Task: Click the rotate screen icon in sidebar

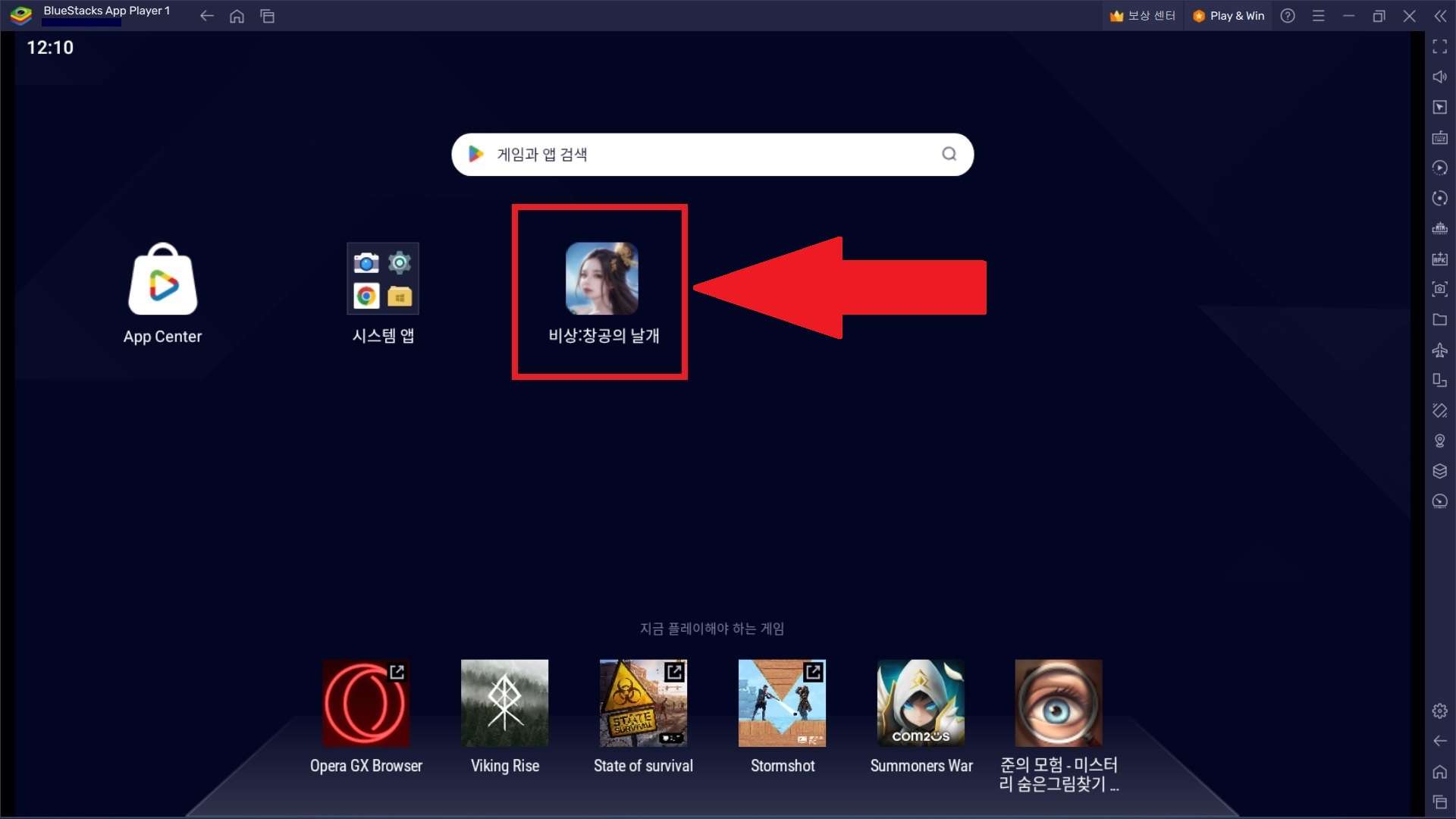Action: click(x=1440, y=380)
